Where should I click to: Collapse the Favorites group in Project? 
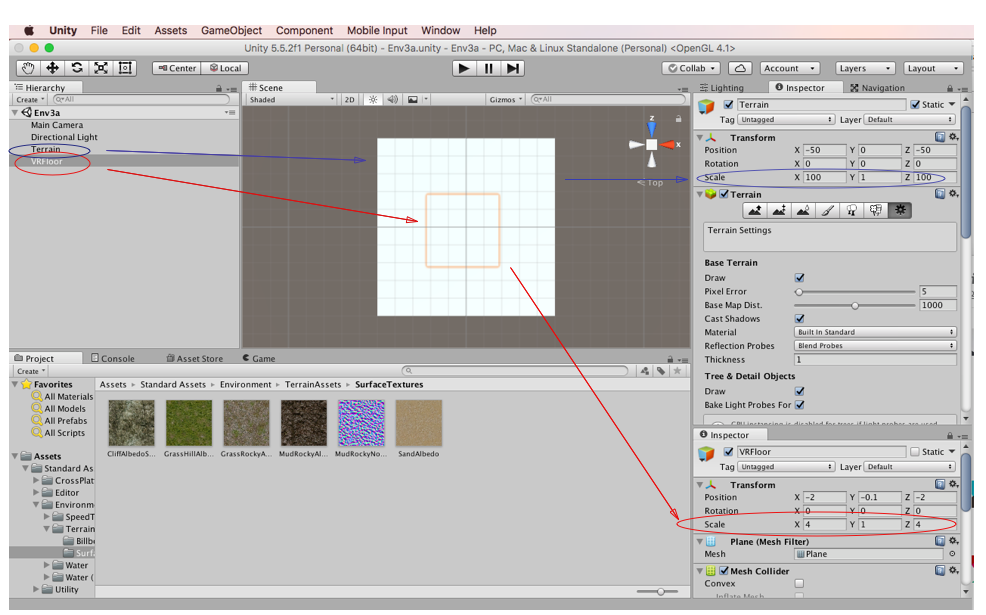(15, 384)
